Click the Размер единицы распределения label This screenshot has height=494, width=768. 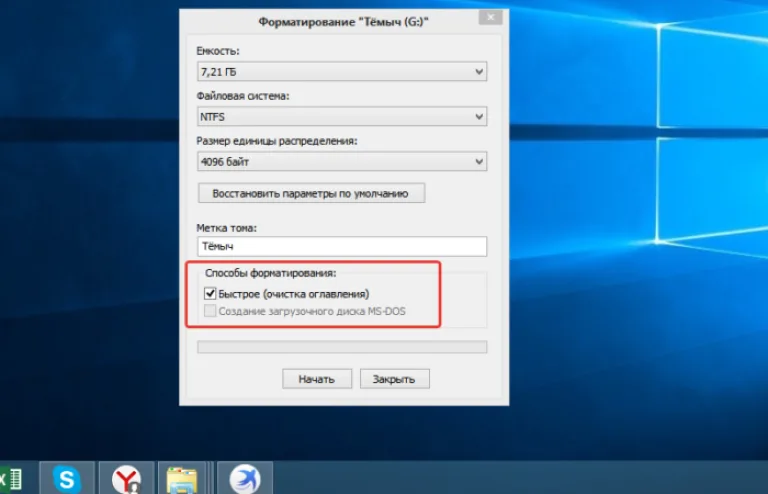(277, 141)
